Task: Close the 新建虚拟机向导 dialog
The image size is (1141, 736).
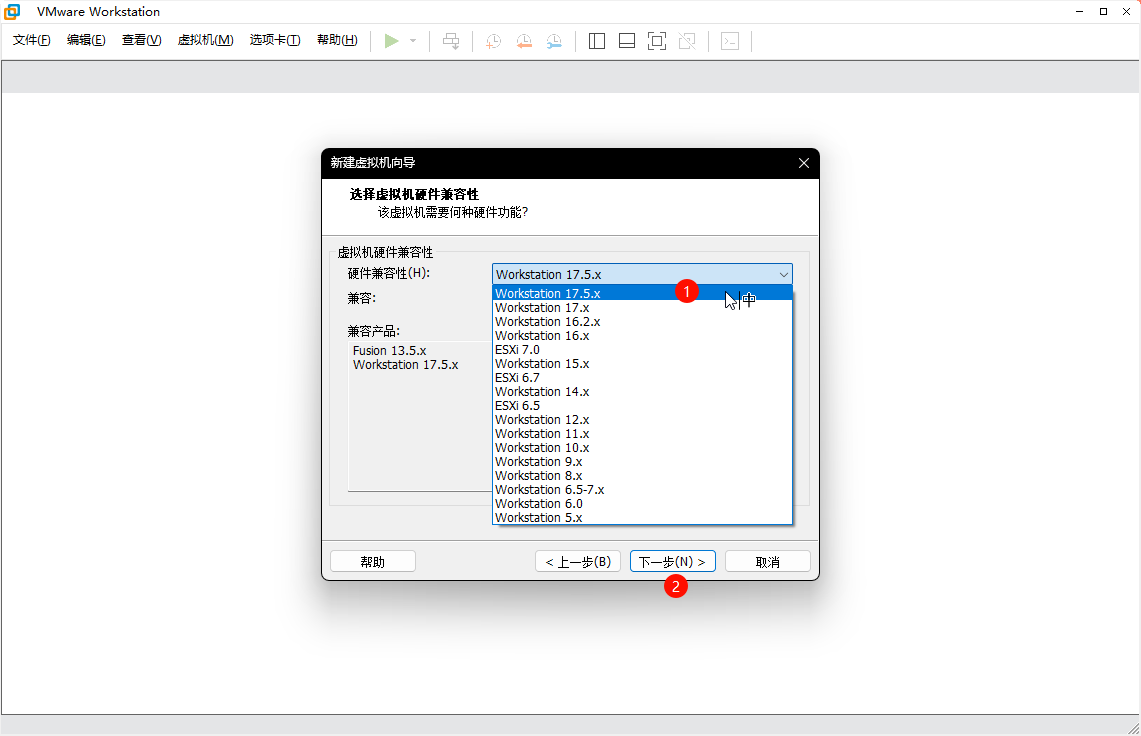Action: [x=803, y=163]
